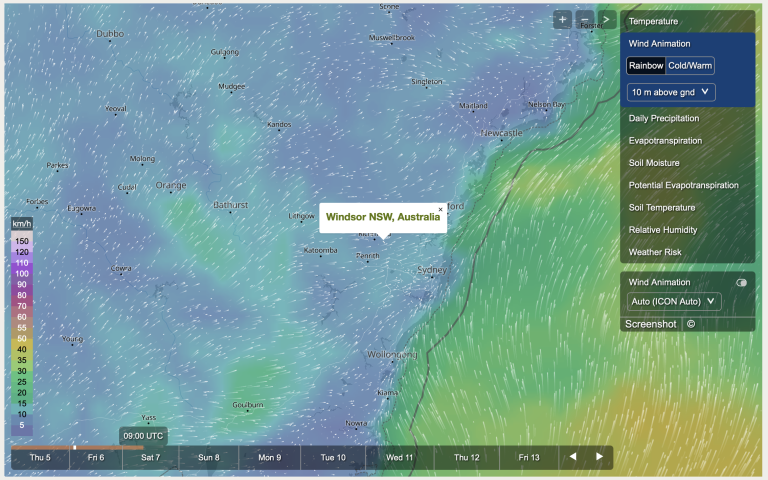Jump to Thu 5 on the timeline
The width and height of the screenshot is (768, 480).
(40, 457)
